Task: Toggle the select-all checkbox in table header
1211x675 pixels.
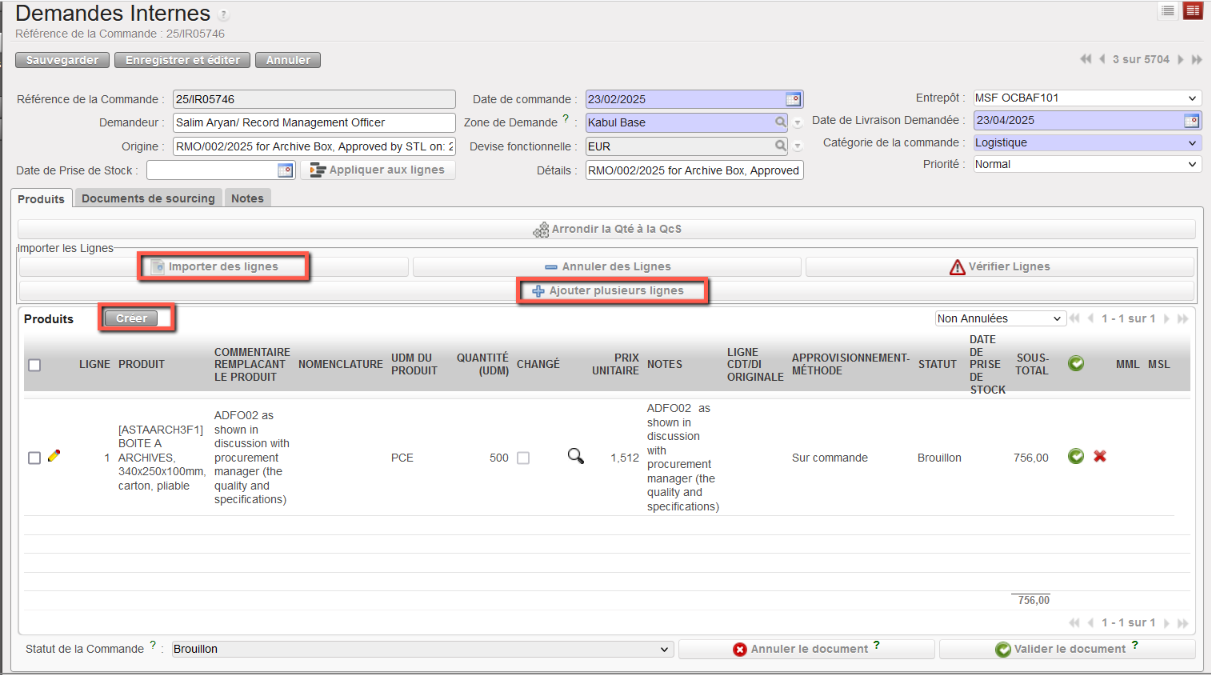Action: coord(35,365)
